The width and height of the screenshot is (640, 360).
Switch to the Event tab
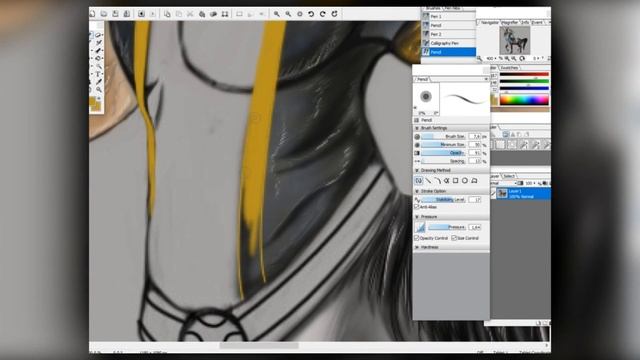point(537,22)
